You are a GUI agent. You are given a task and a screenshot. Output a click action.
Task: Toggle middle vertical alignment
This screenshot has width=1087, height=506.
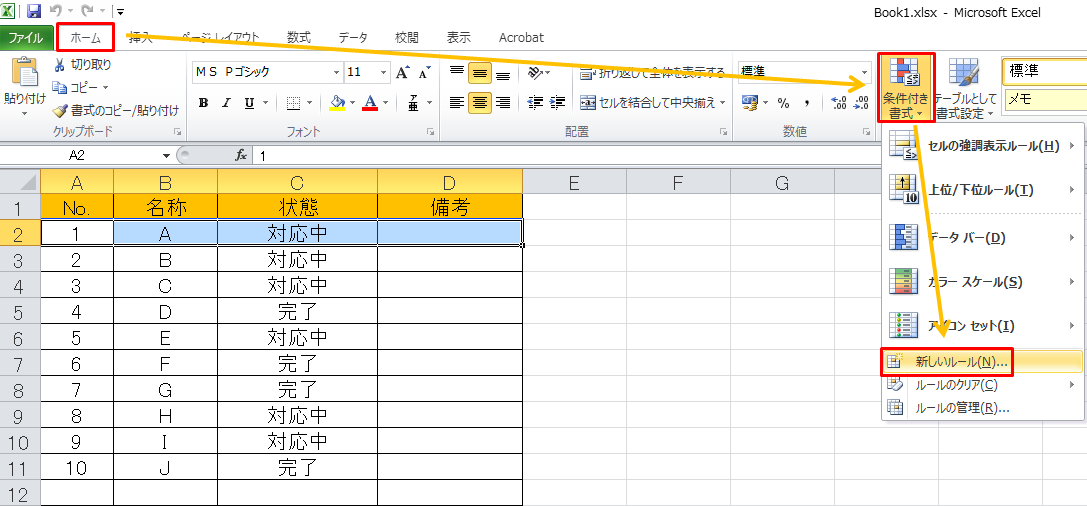pyautogui.click(x=480, y=72)
